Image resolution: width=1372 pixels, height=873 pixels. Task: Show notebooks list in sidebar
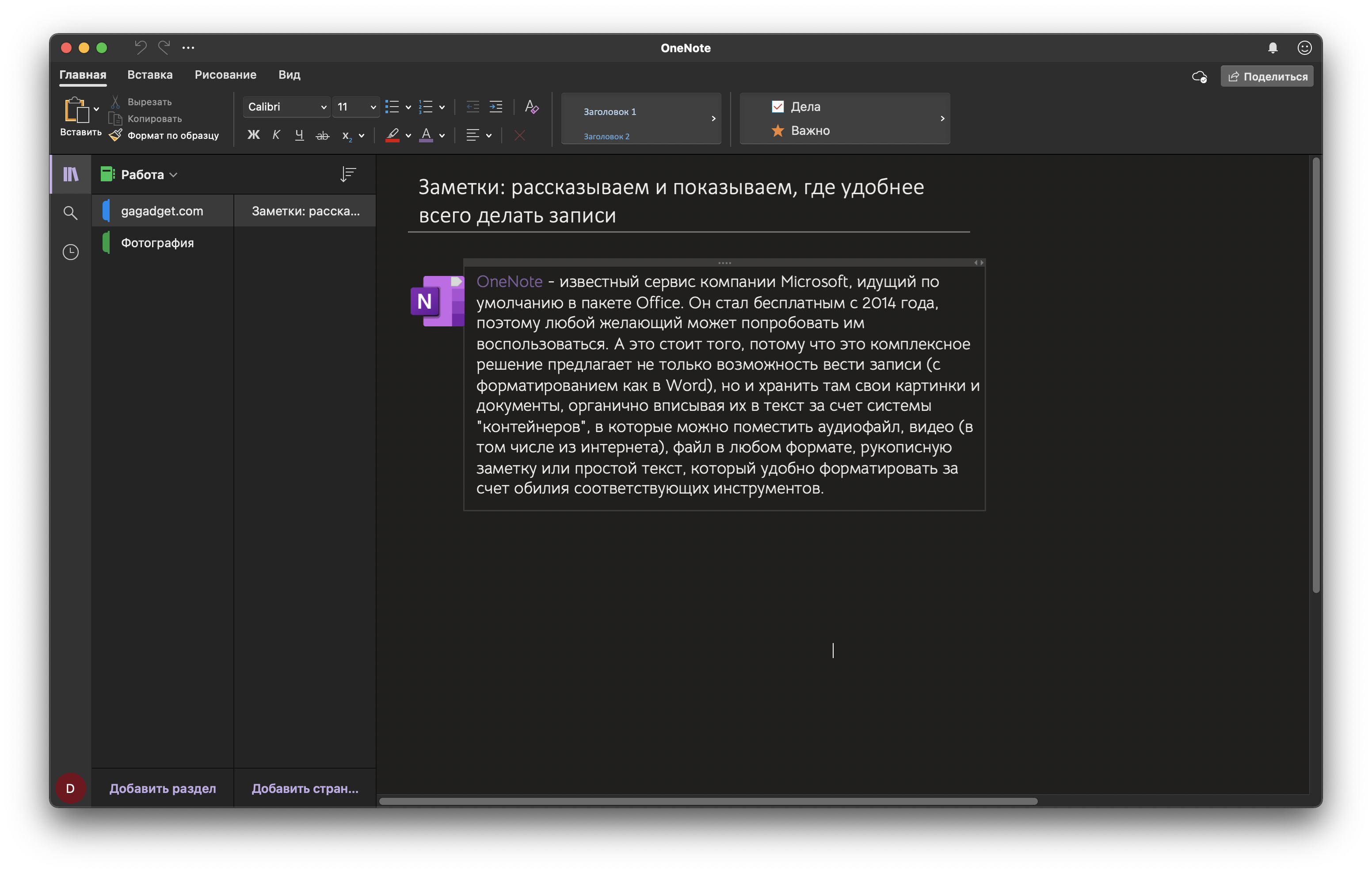coord(71,174)
